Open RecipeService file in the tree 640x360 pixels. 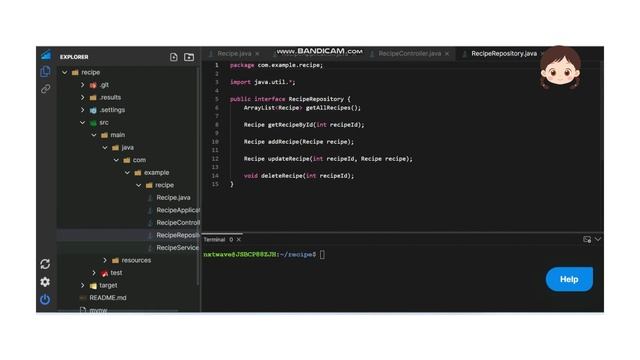tap(177, 248)
